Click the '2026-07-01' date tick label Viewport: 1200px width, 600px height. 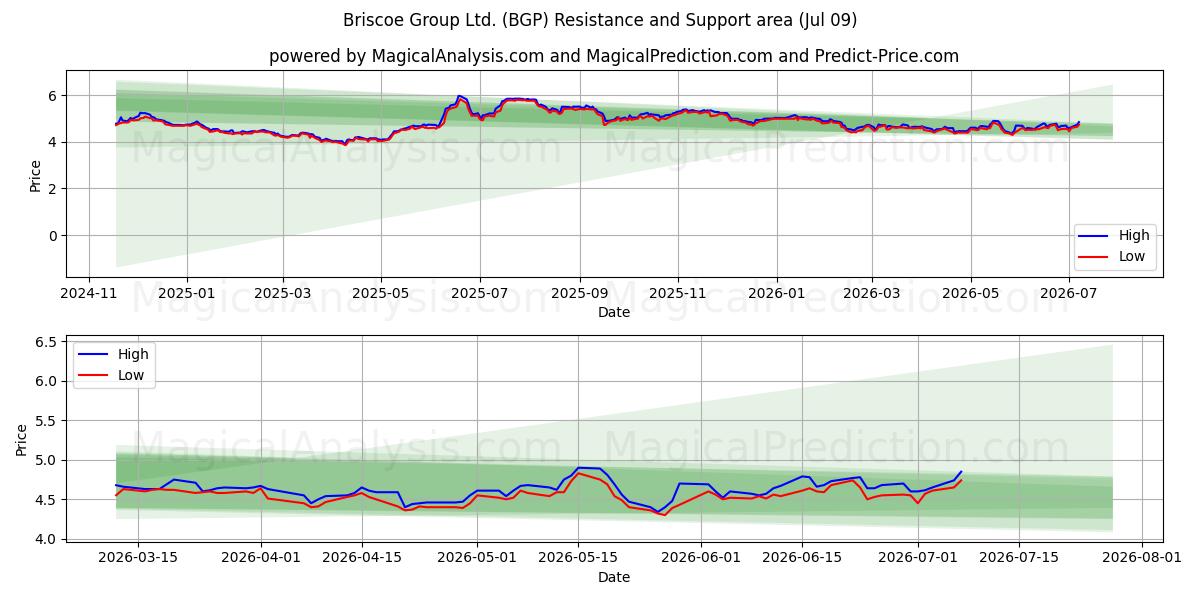click(x=917, y=558)
